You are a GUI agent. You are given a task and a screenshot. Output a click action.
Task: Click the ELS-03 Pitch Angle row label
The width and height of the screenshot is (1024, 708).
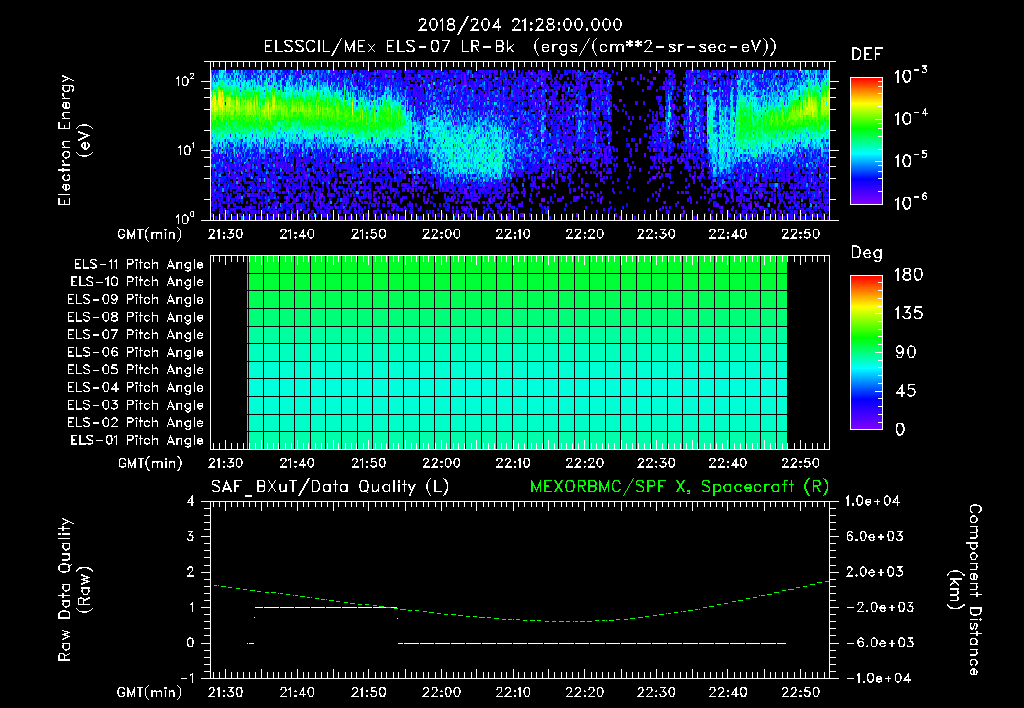136,406
